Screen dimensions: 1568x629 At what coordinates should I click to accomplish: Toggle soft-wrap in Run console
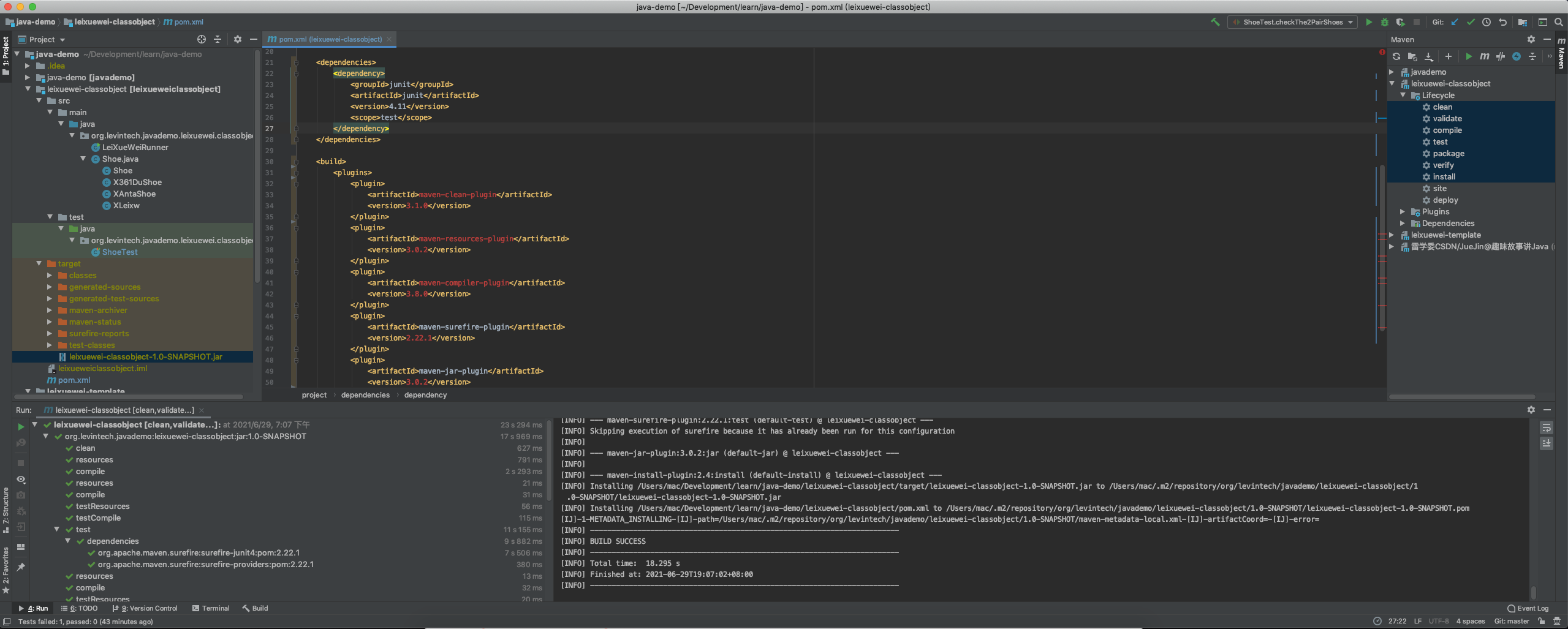pyautogui.click(x=1547, y=427)
